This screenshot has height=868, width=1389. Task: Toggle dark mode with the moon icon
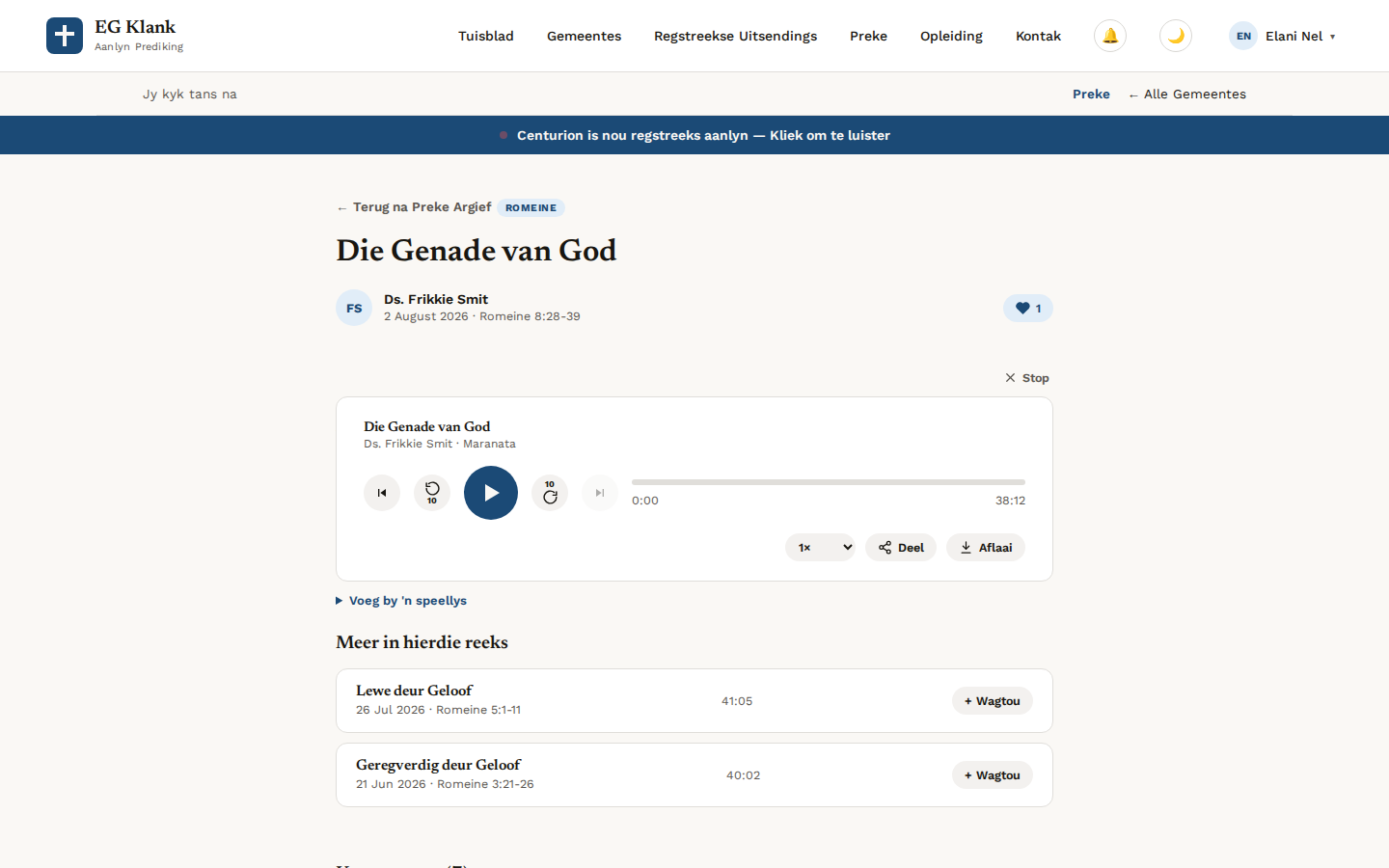(x=1176, y=36)
